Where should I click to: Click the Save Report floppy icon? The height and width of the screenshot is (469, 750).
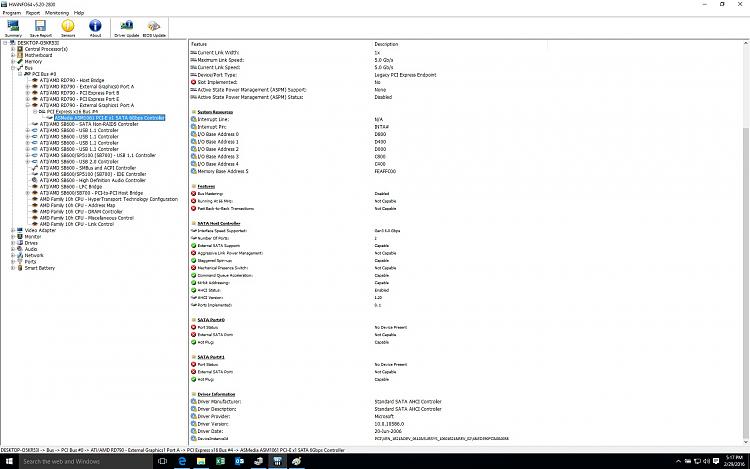click(x=41, y=28)
